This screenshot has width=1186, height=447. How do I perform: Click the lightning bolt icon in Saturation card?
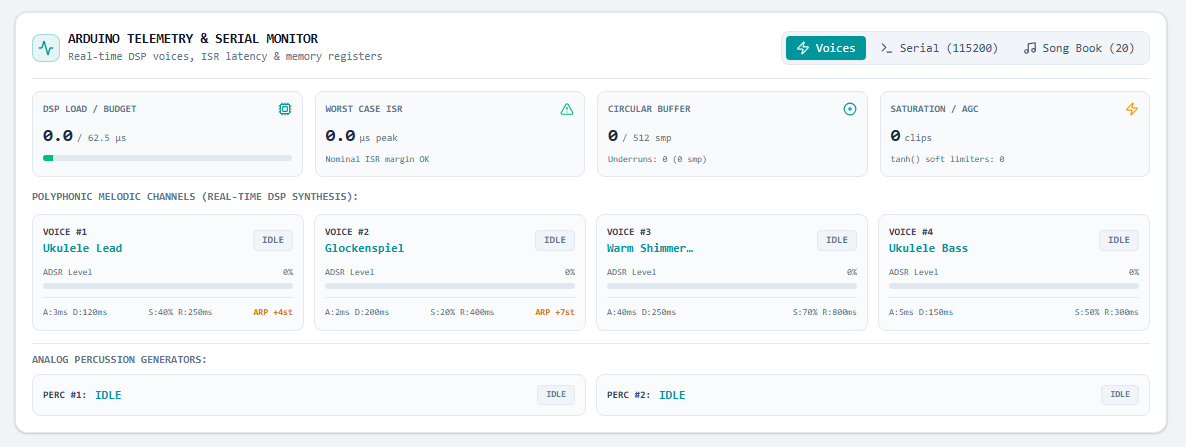[1132, 109]
